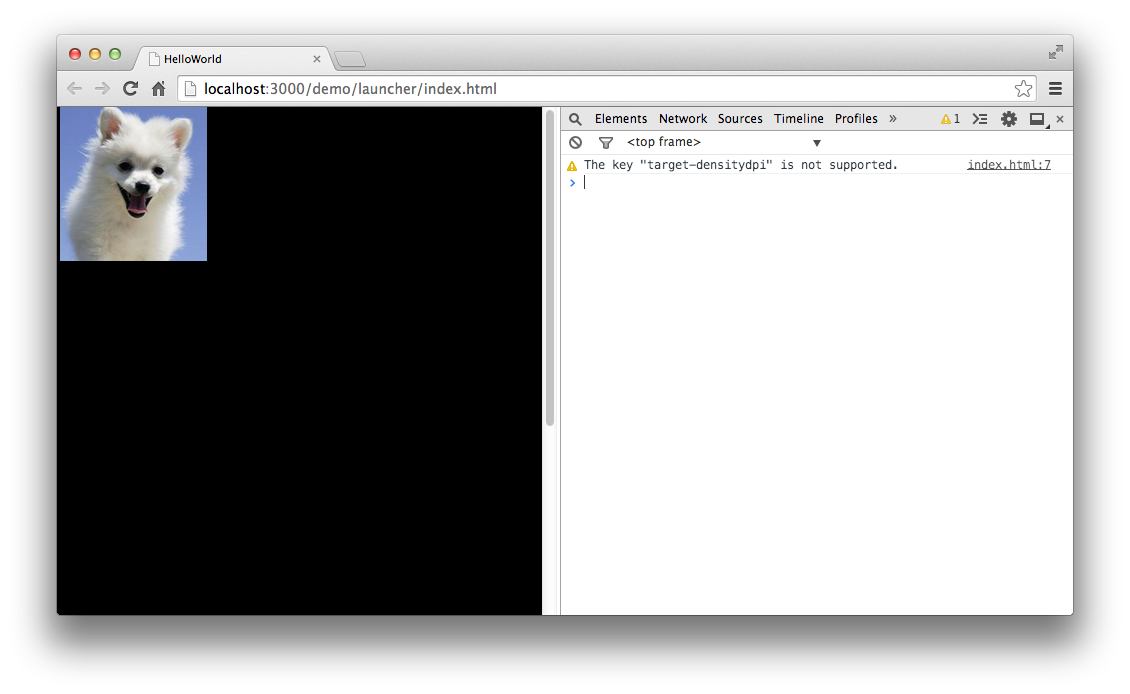Reload the page

point(130,89)
